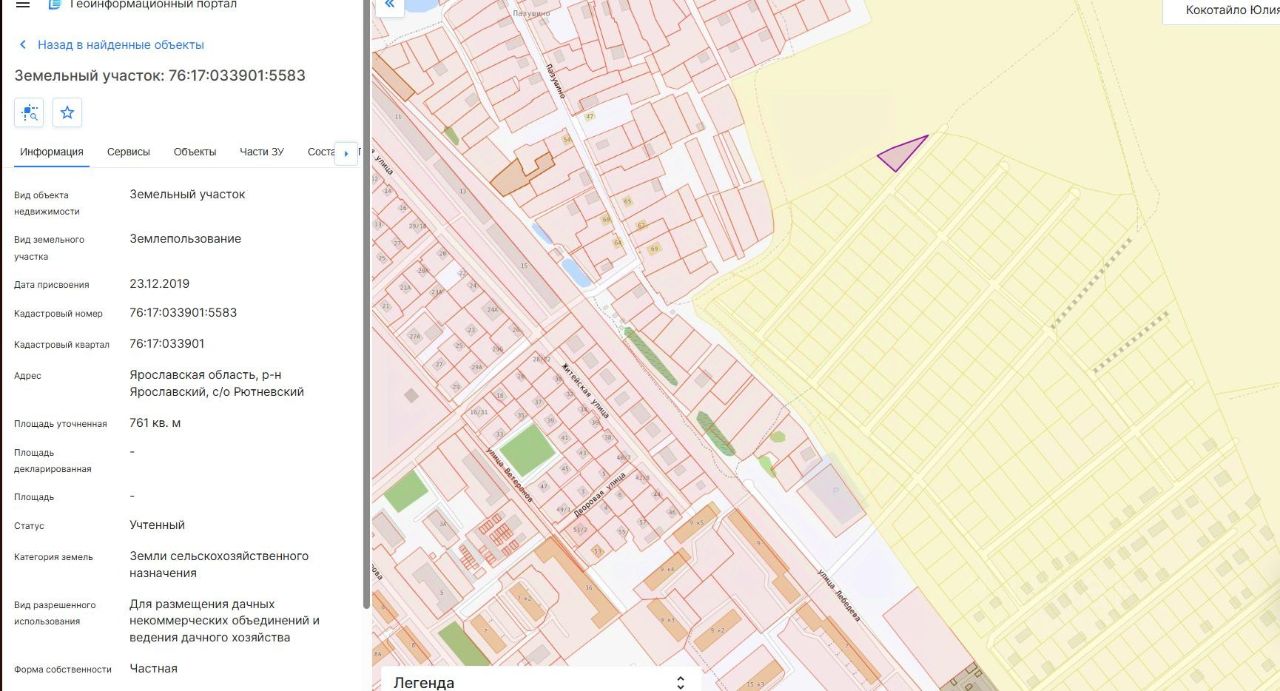Open the partially hidden Состав tab

[320, 152]
